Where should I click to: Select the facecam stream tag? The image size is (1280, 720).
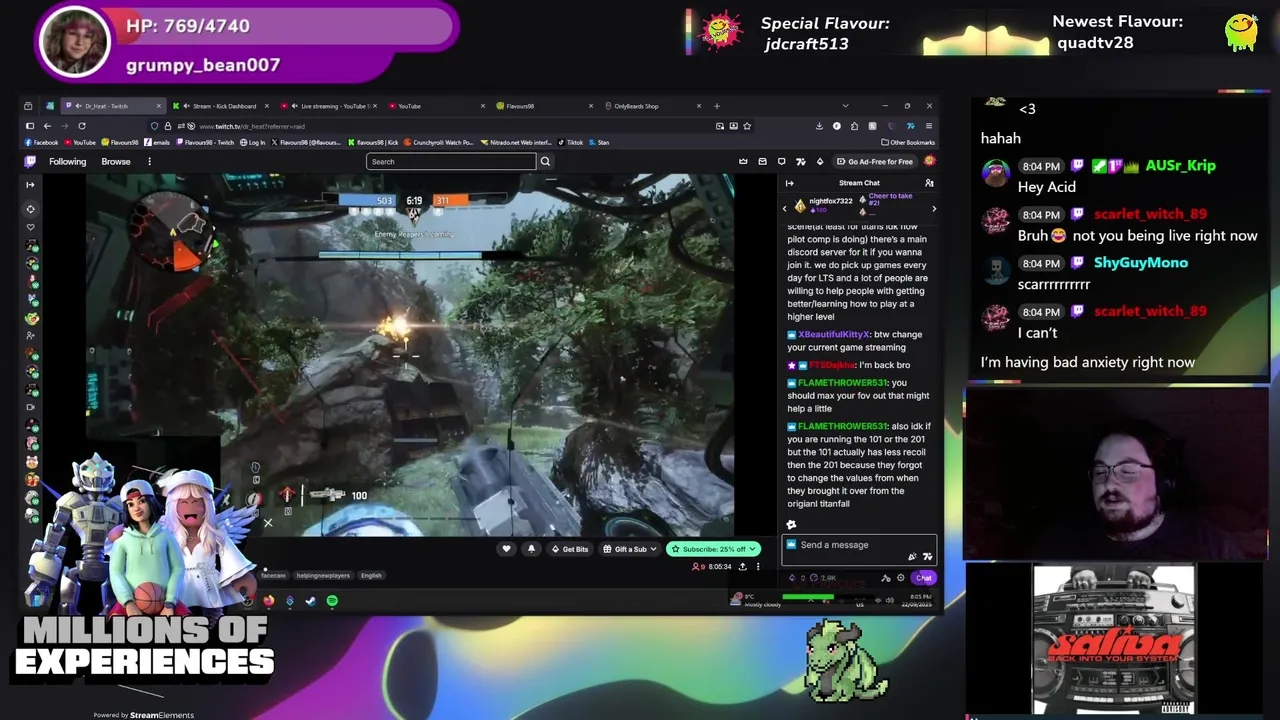[273, 576]
